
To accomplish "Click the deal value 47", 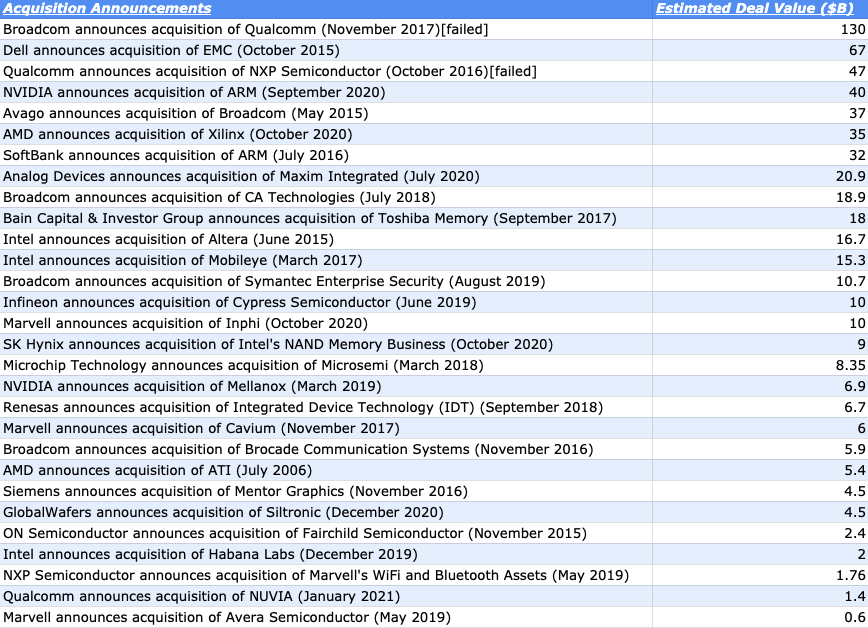I will [857, 71].
